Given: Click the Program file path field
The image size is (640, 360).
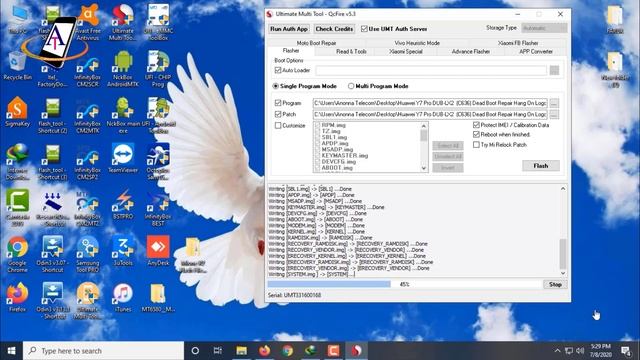Looking at the screenshot, I should tap(430, 103).
